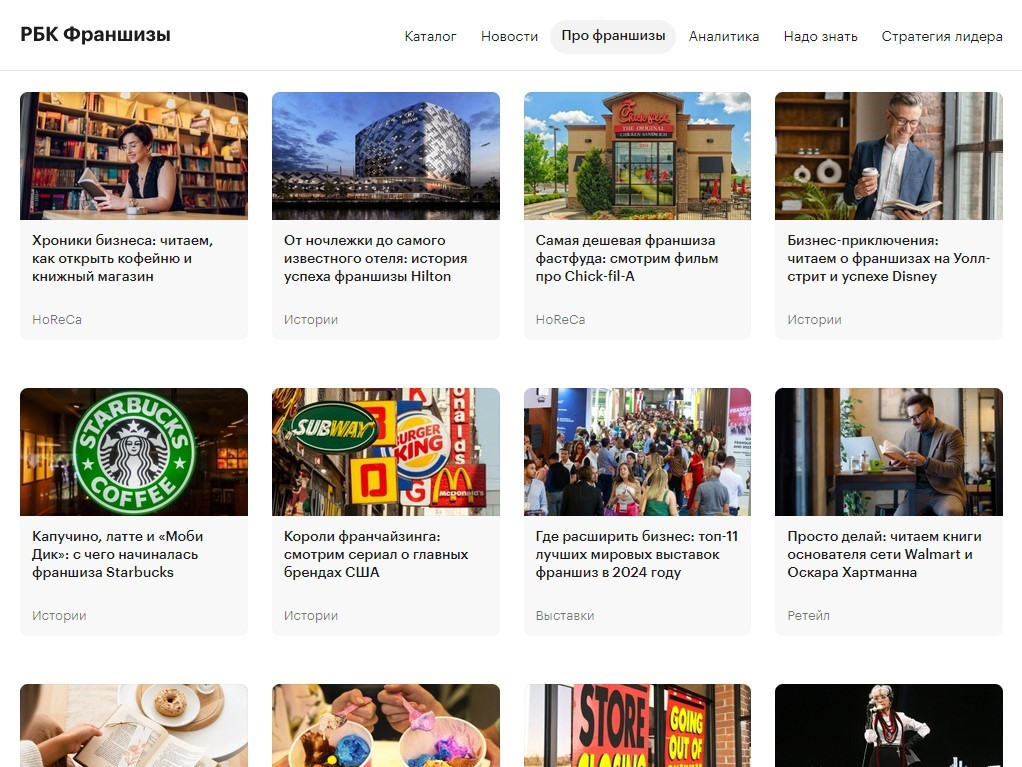Open the crowded exhibition hall thumbnail
This screenshot has width=1022, height=767.
637,452
